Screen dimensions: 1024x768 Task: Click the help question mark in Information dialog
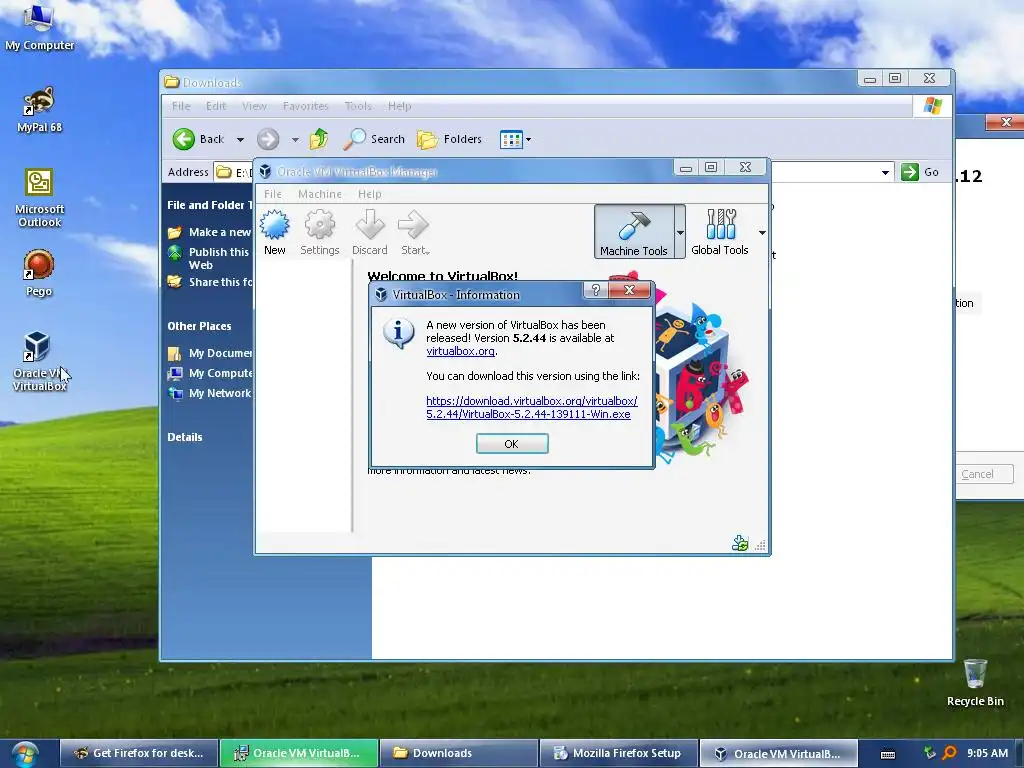pyautogui.click(x=595, y=290)
